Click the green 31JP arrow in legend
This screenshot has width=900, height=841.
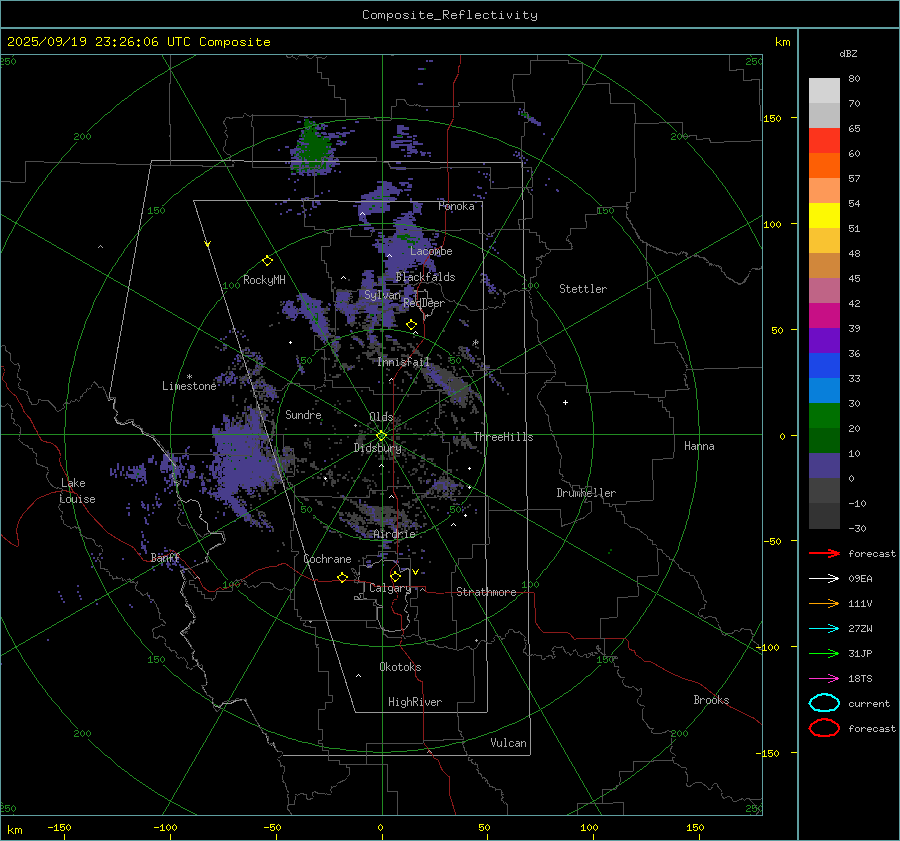(x=824, y=653)
